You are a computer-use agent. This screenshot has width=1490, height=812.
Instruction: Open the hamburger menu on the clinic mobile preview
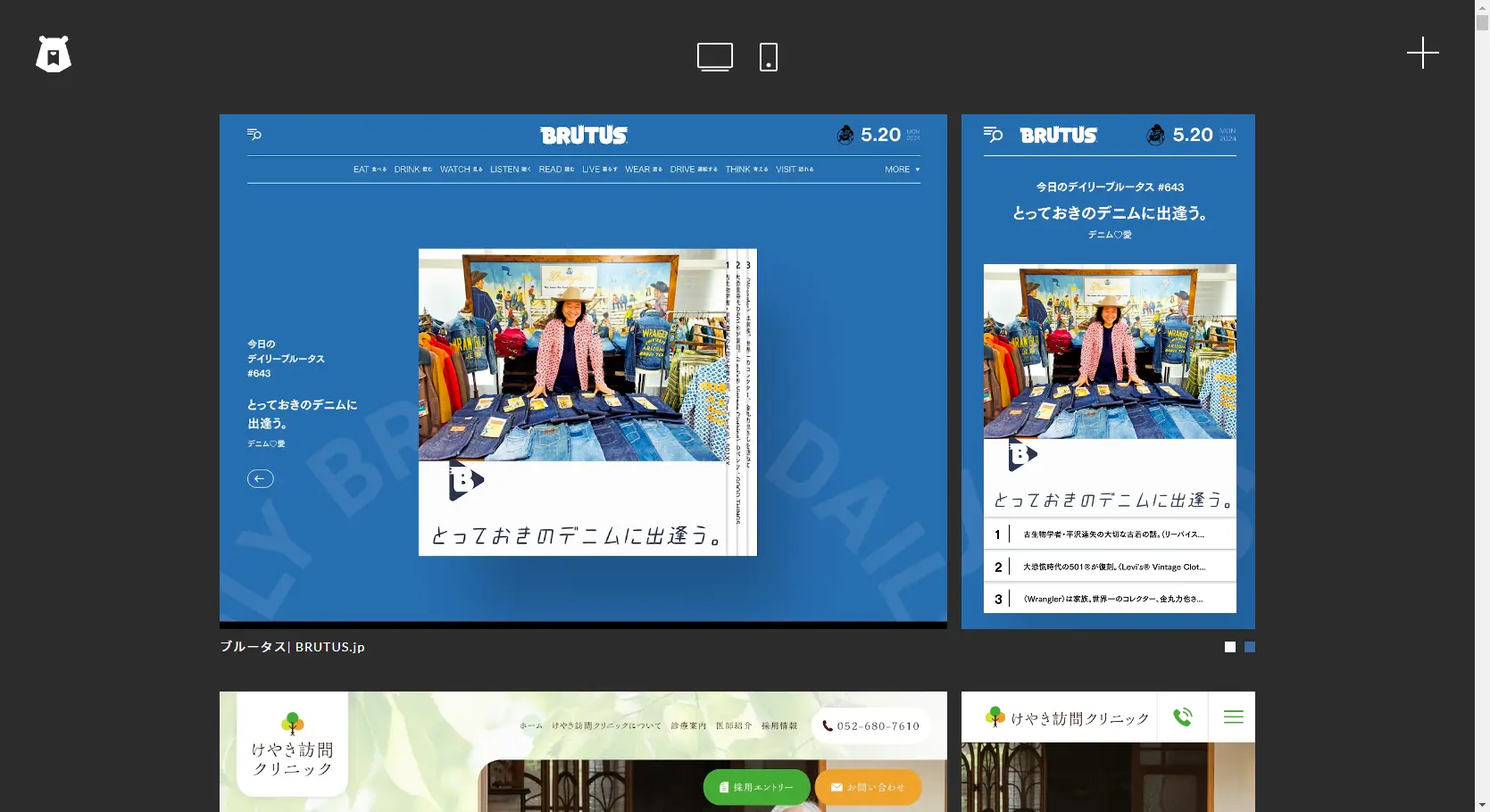point(1233,717)
